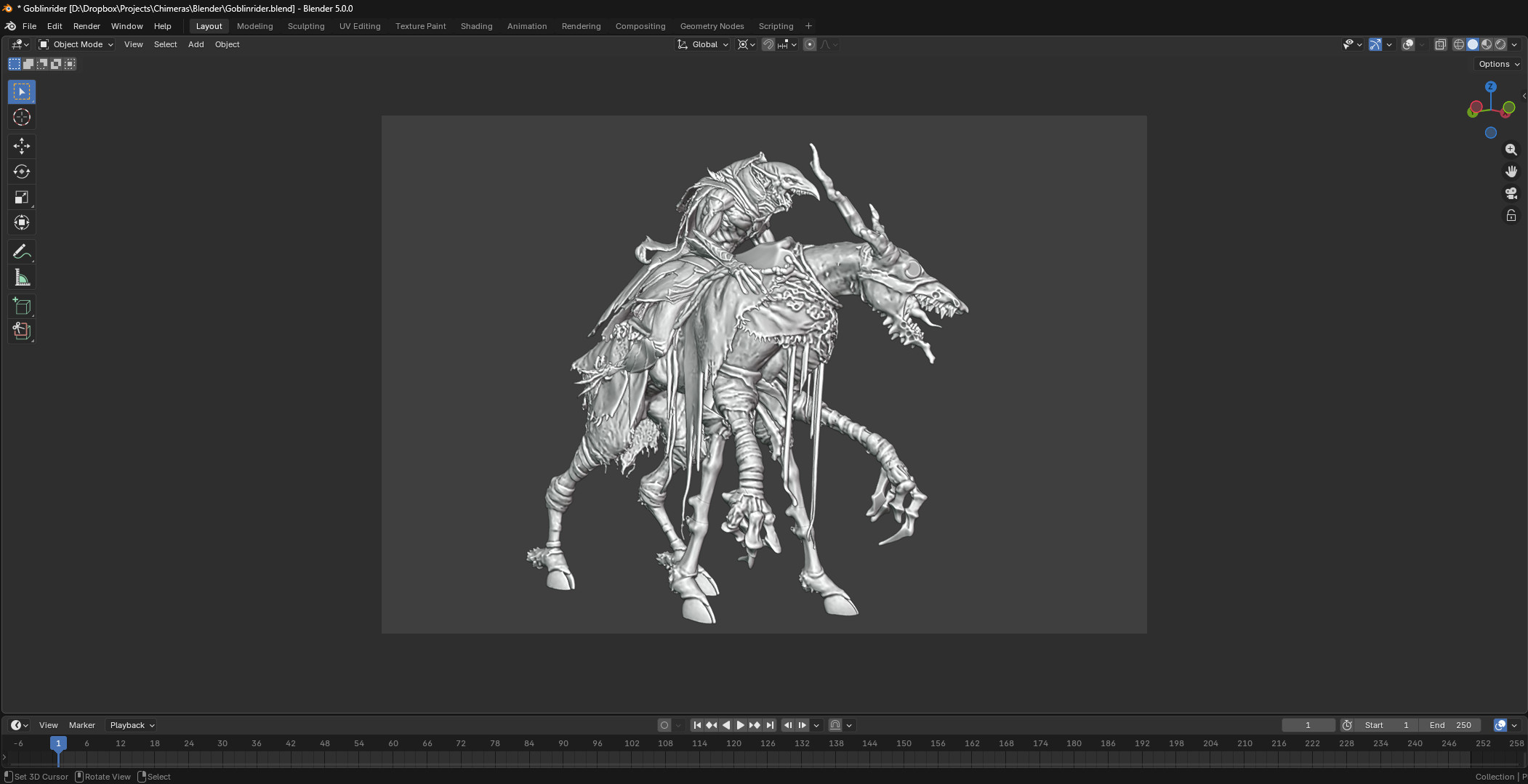Open the timeline Marker menu
This screenshot has width=1528, height=784.
(x=82, y=725)
